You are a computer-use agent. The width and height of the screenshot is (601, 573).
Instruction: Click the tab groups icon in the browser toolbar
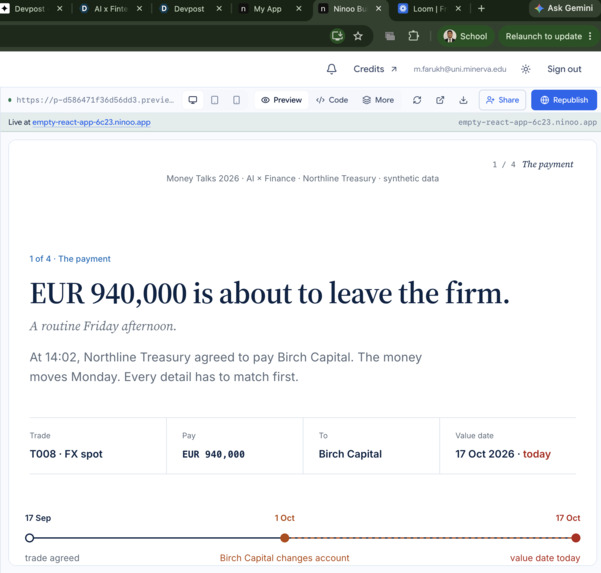[390, 36]
